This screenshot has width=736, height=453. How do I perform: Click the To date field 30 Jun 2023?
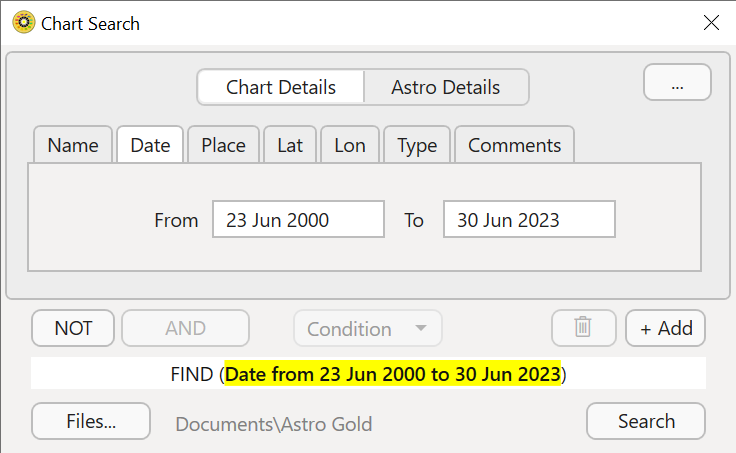click(x=529, y=220)
